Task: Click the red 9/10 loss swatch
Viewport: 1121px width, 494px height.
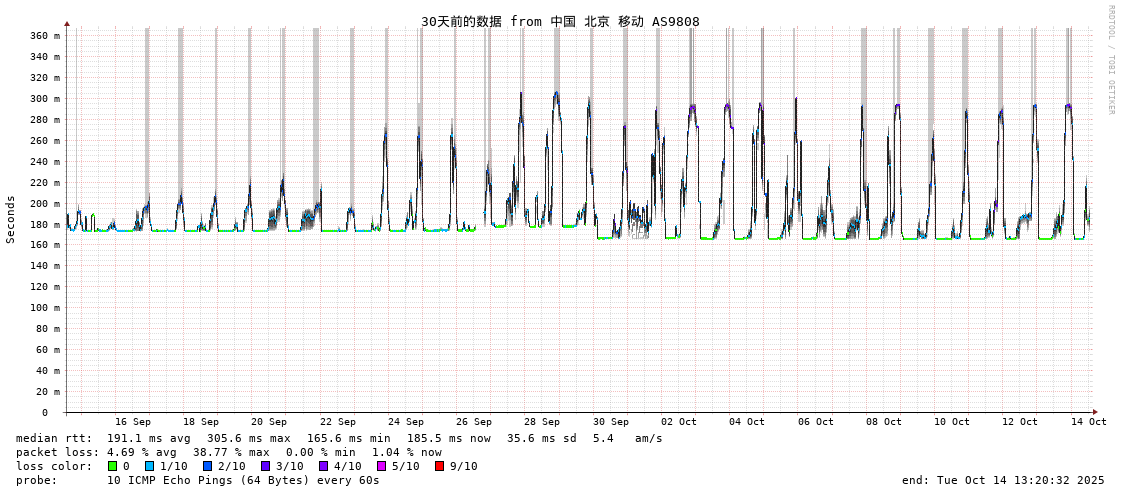Action: point(439,466)
